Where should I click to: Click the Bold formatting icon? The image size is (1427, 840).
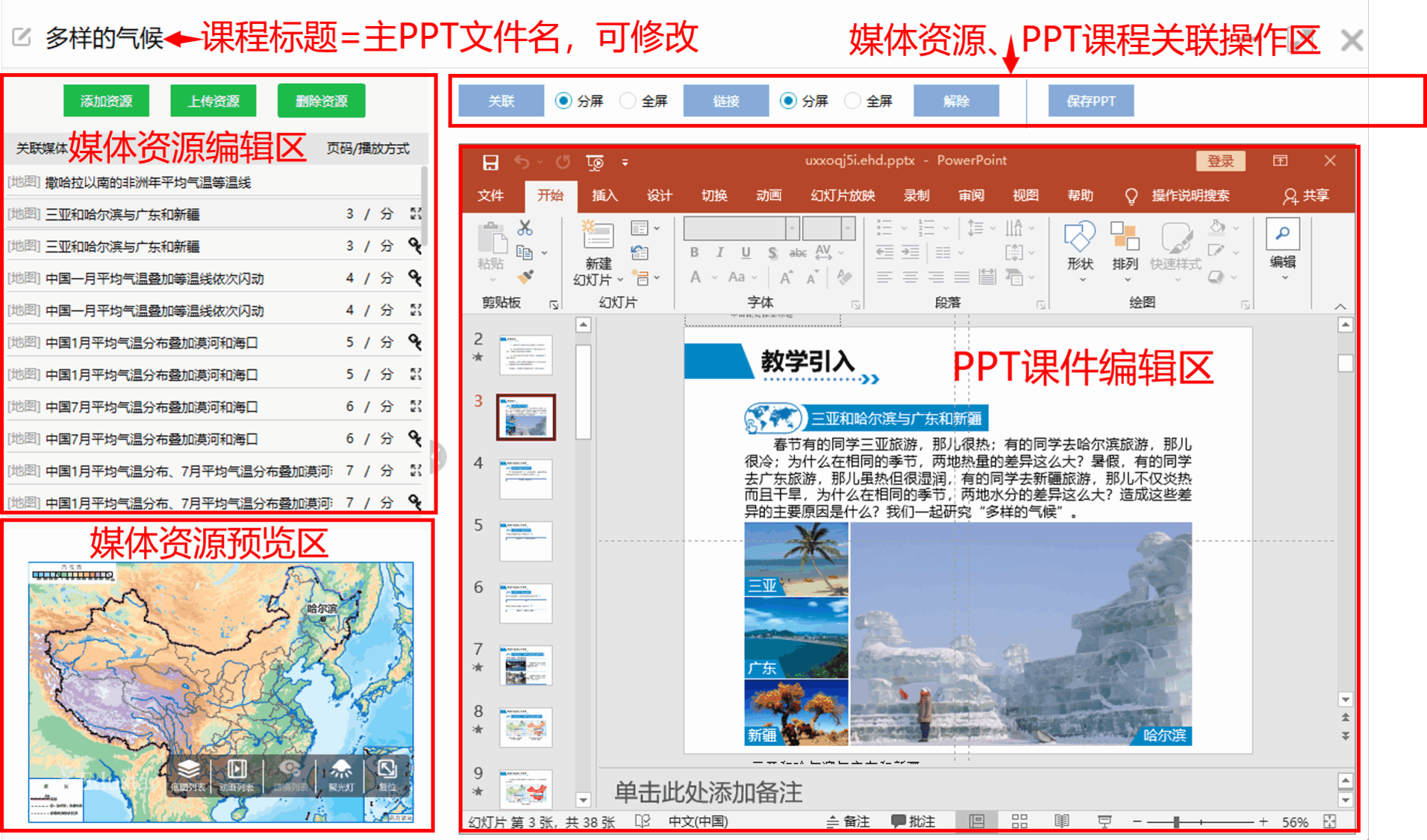pyautogui.click(x=694, y=253)
